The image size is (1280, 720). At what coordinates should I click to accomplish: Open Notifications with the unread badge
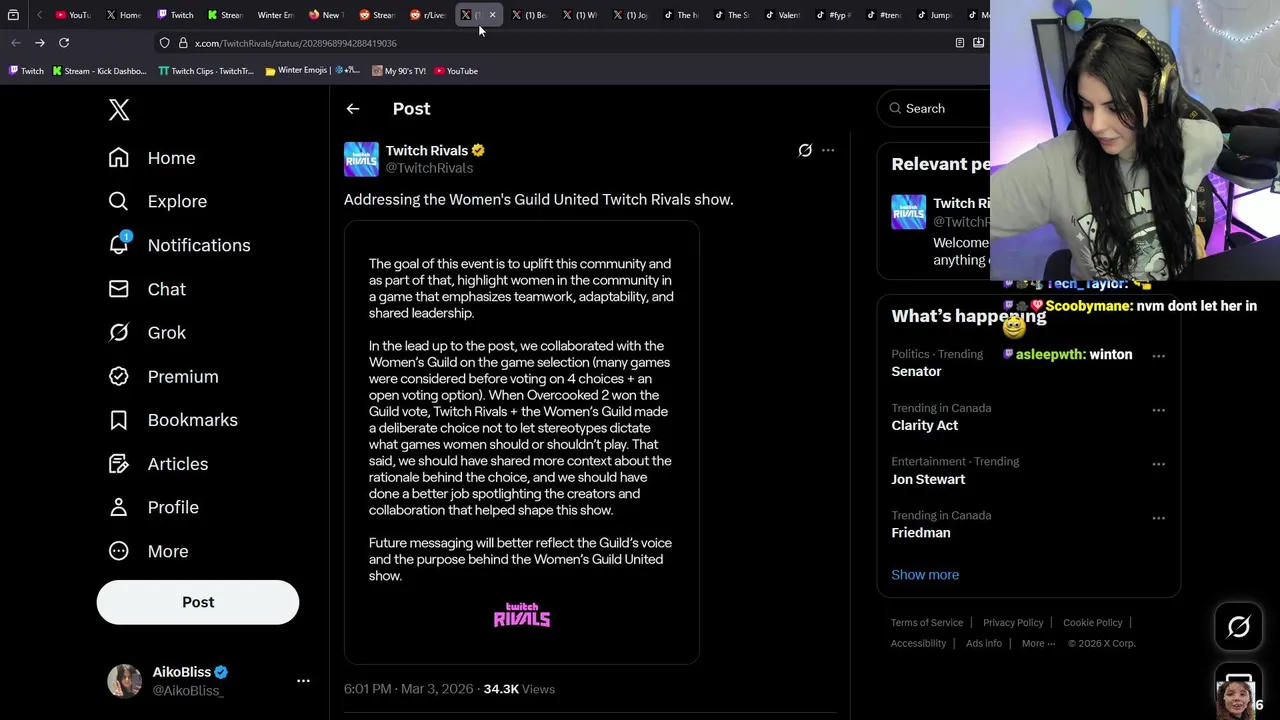point(179,245)
